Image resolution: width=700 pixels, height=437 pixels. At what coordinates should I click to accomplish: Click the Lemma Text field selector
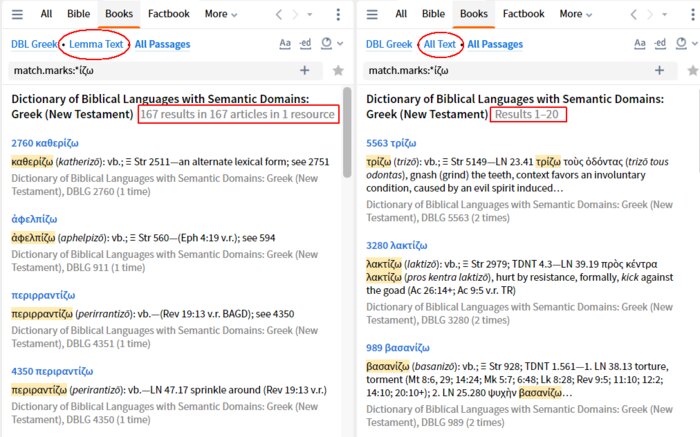tap(96, 44)
